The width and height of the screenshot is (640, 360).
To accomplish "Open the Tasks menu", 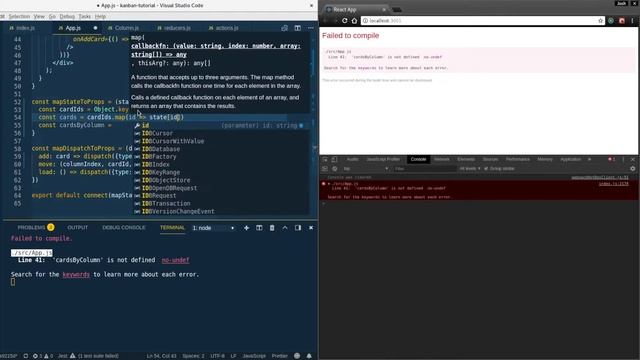I will (x=84, y=16).
